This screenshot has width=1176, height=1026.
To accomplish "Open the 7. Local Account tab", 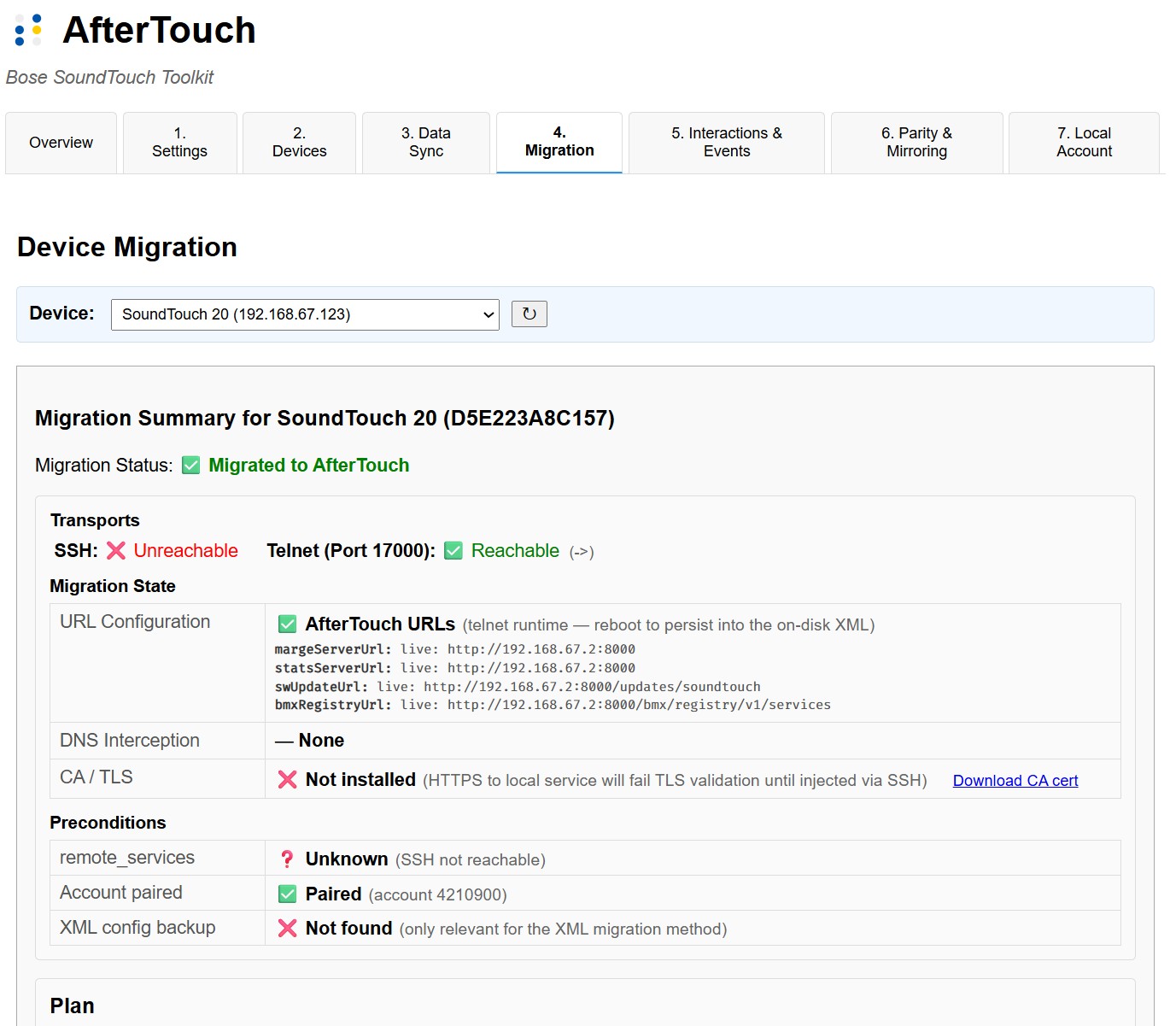I will pos(1085,143).
